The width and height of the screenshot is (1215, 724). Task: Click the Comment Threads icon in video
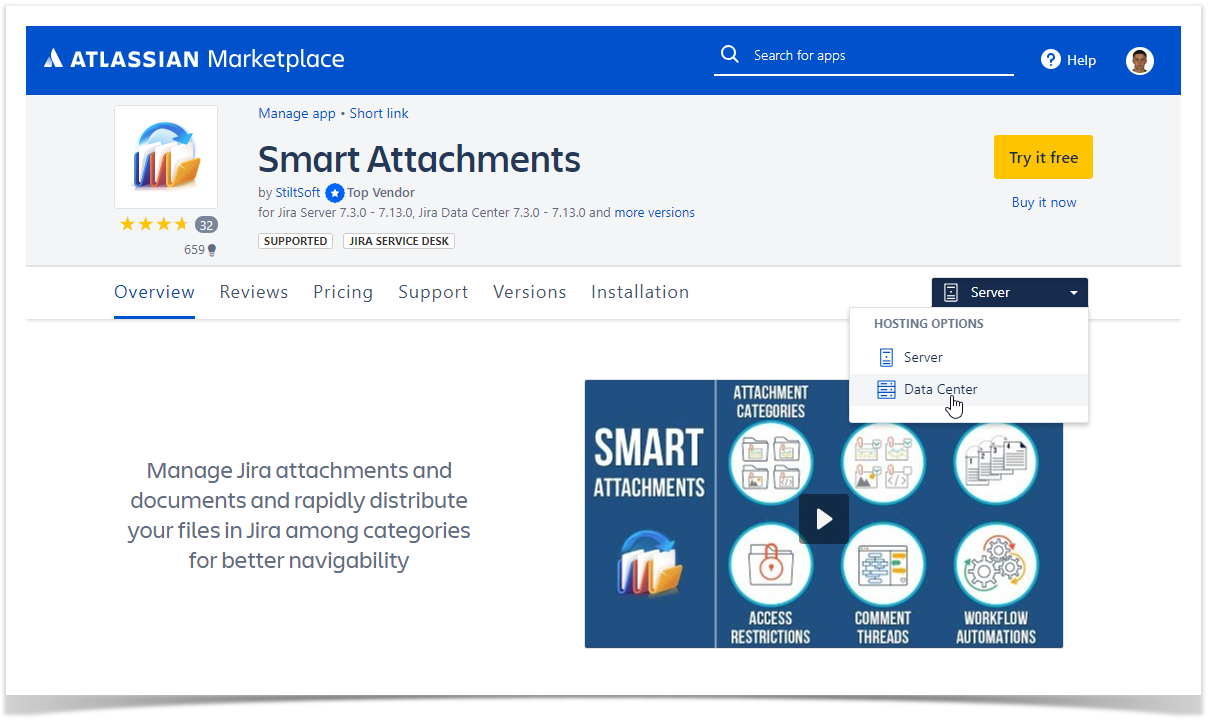(883, 564)
